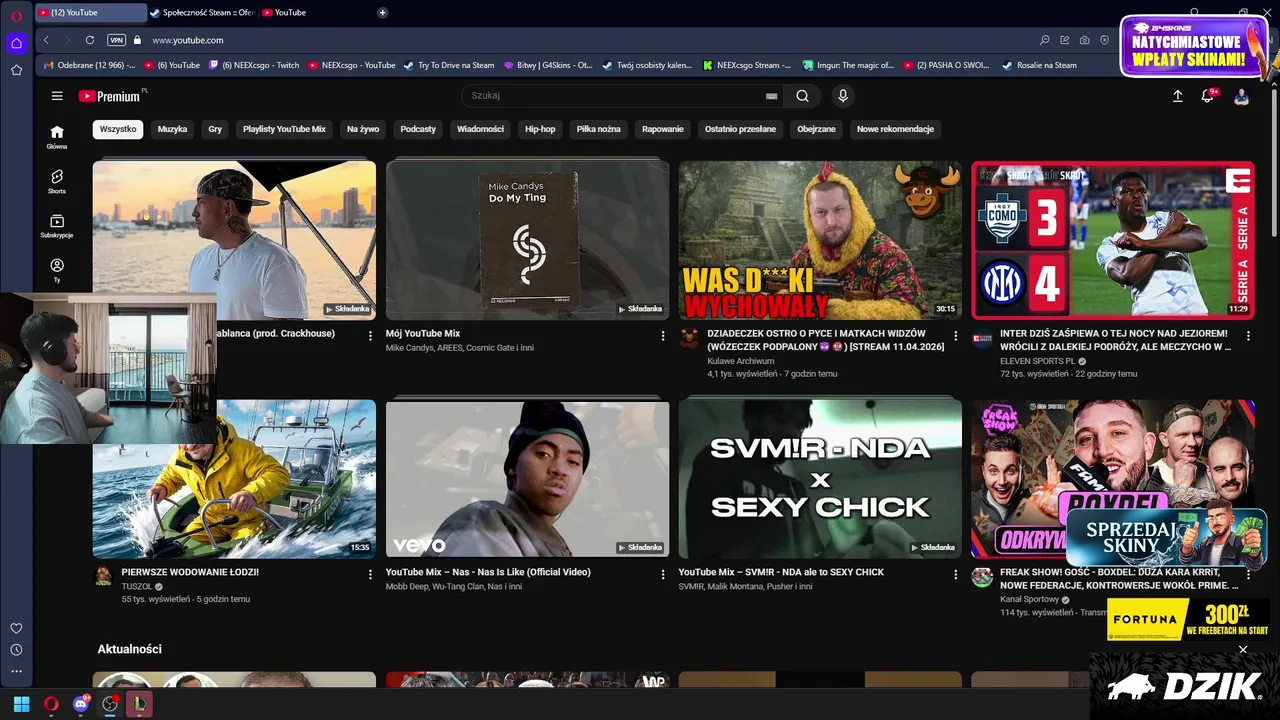Open more options for Mój YouTube Mix
Image resolution: width=1280 pixels, height=720 pixels.
tap(662, 336)
